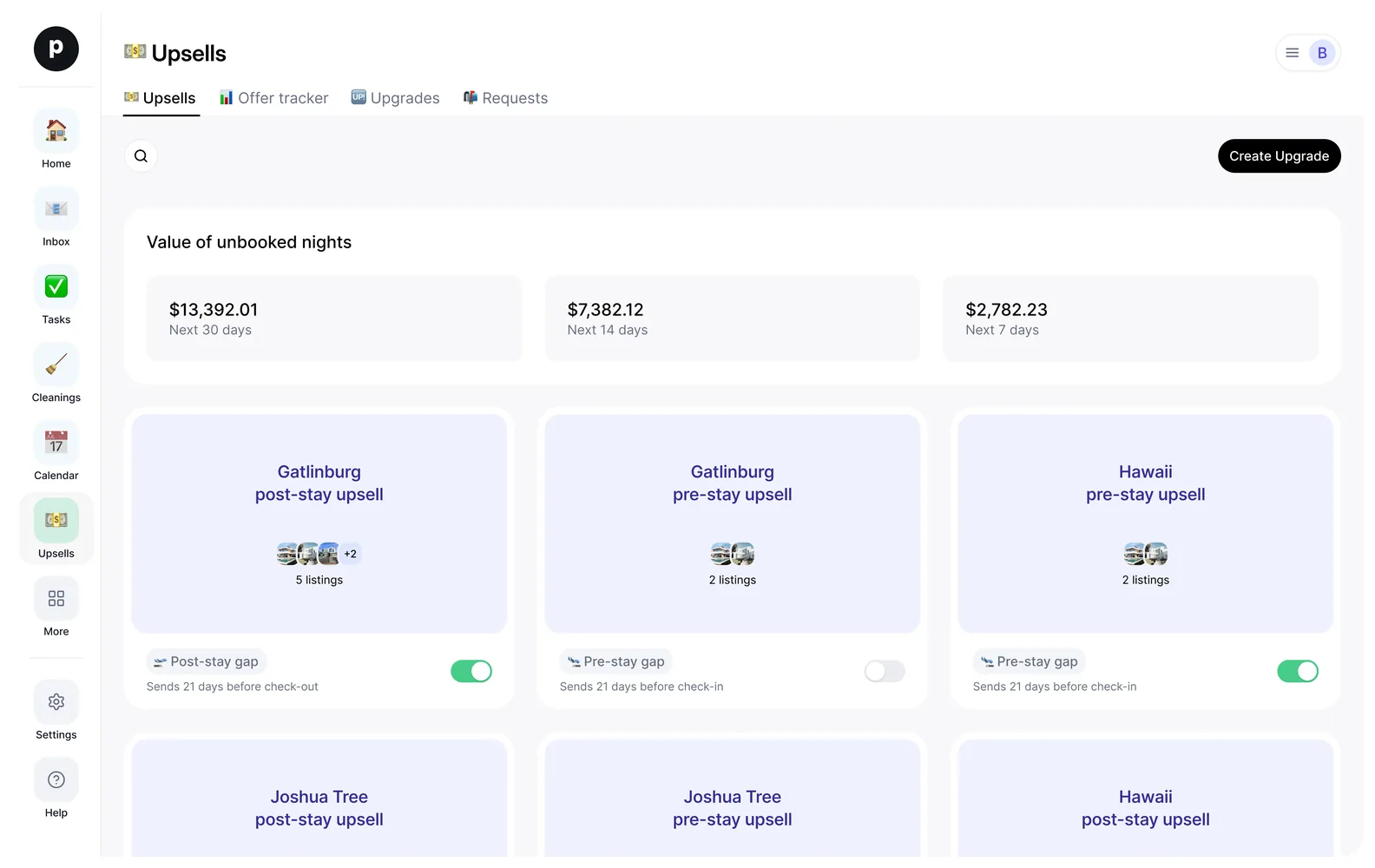Click the 'Value of unbooked nights' heading

pyautogui.click(x=249, y=242)
